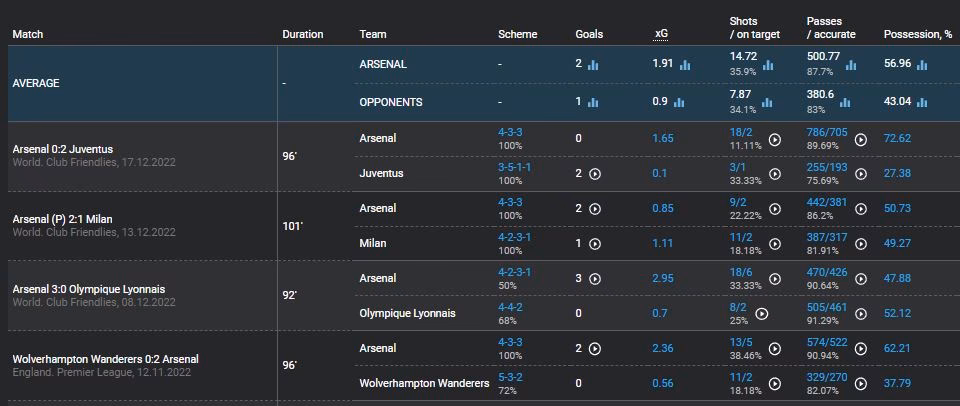Screen dimensions: 960x406
Task: Open Arsenal (P) 2:1 Milan match
Action: click(x=75, y=219)
